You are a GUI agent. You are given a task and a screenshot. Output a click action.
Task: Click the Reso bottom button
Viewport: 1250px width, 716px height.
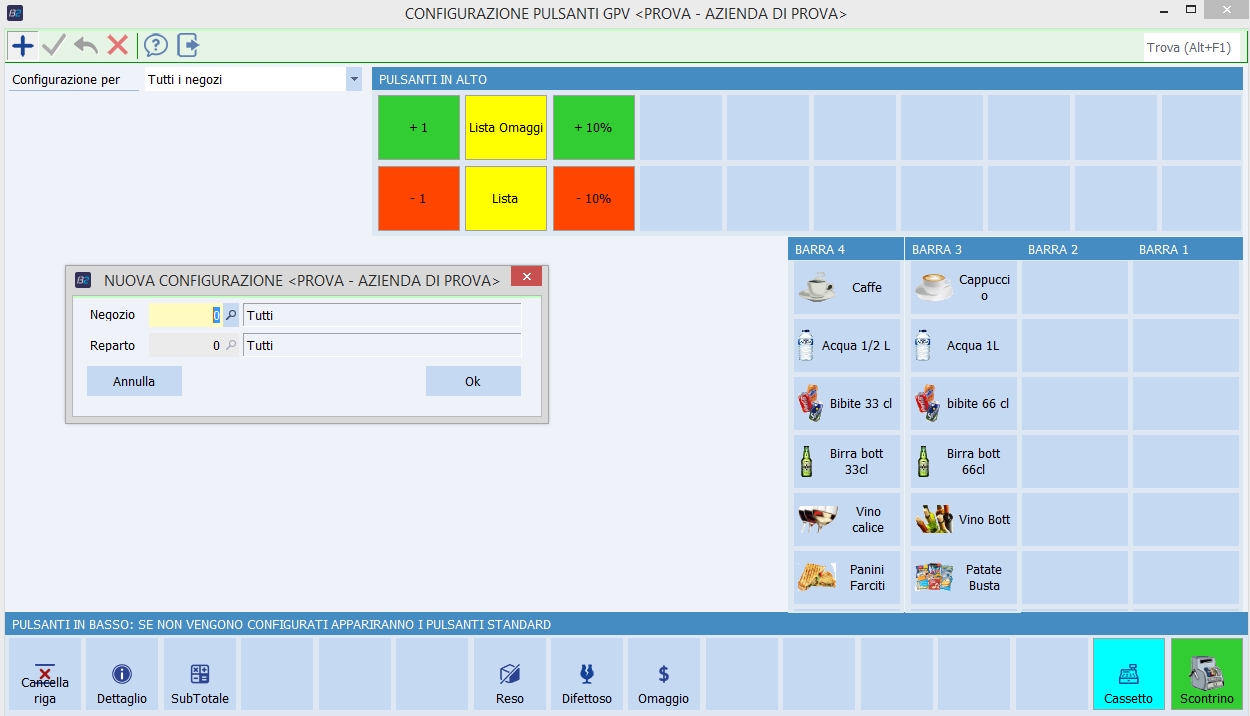pos(510,675)
